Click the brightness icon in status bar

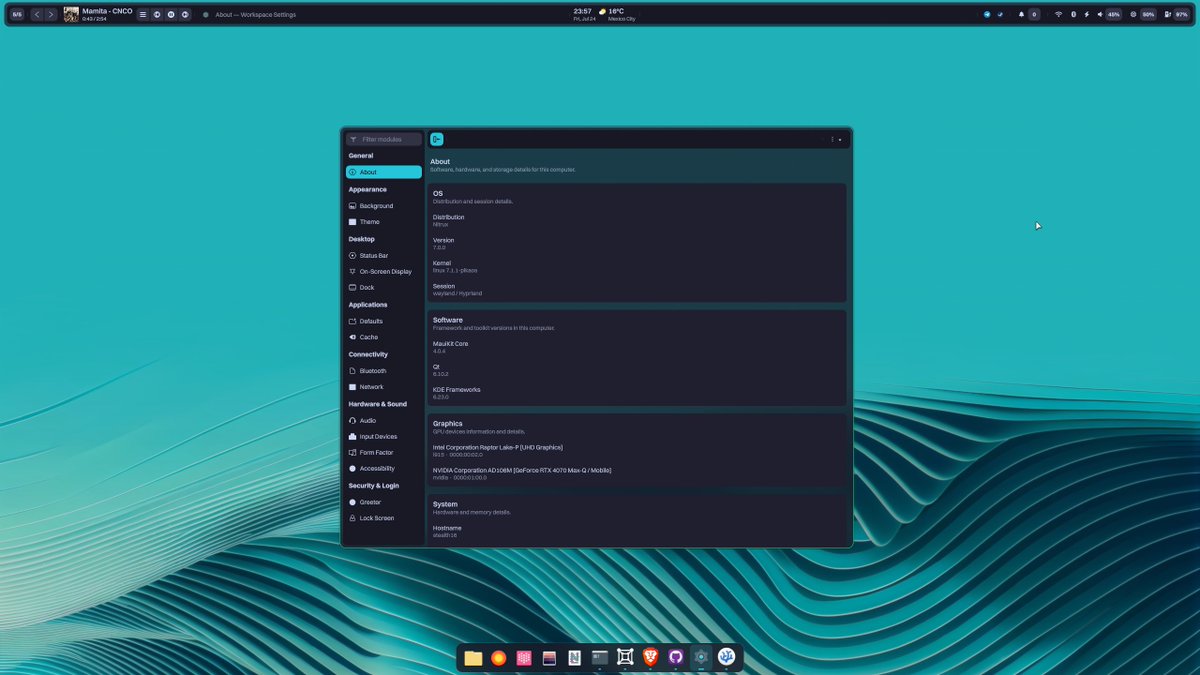pos(1133,14)
